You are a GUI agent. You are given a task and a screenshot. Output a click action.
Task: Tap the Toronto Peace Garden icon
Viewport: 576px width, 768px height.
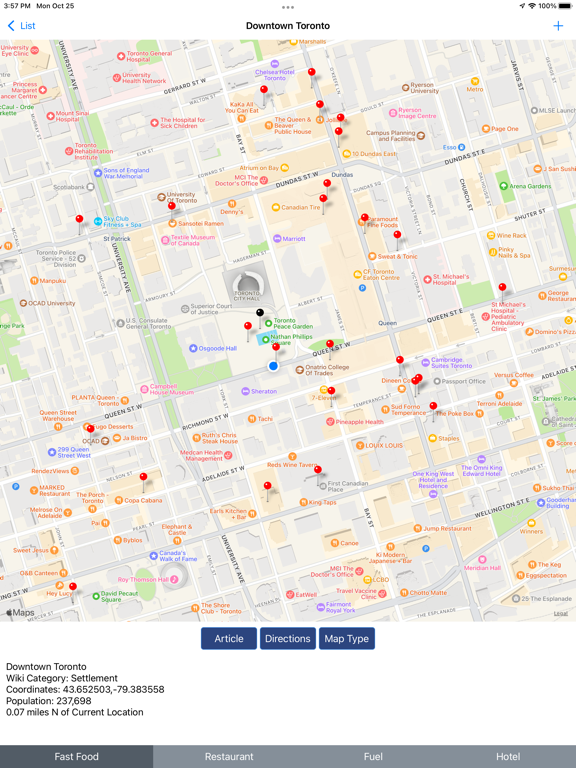268,323
